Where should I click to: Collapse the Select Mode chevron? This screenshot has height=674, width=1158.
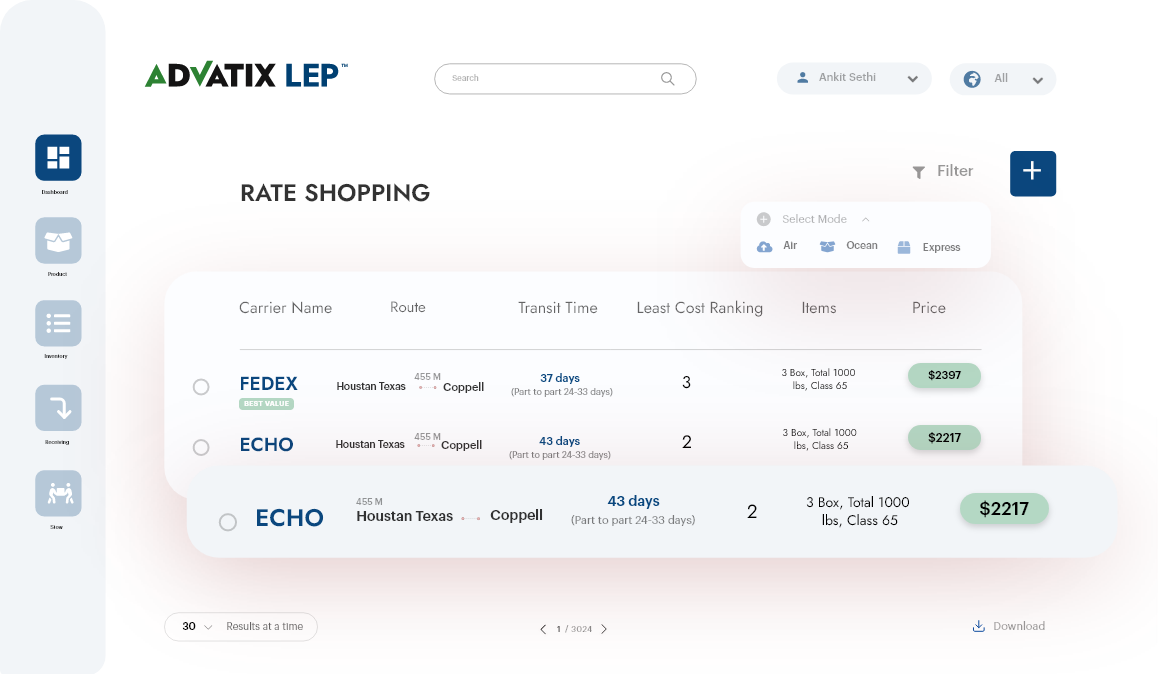point(866,219)
